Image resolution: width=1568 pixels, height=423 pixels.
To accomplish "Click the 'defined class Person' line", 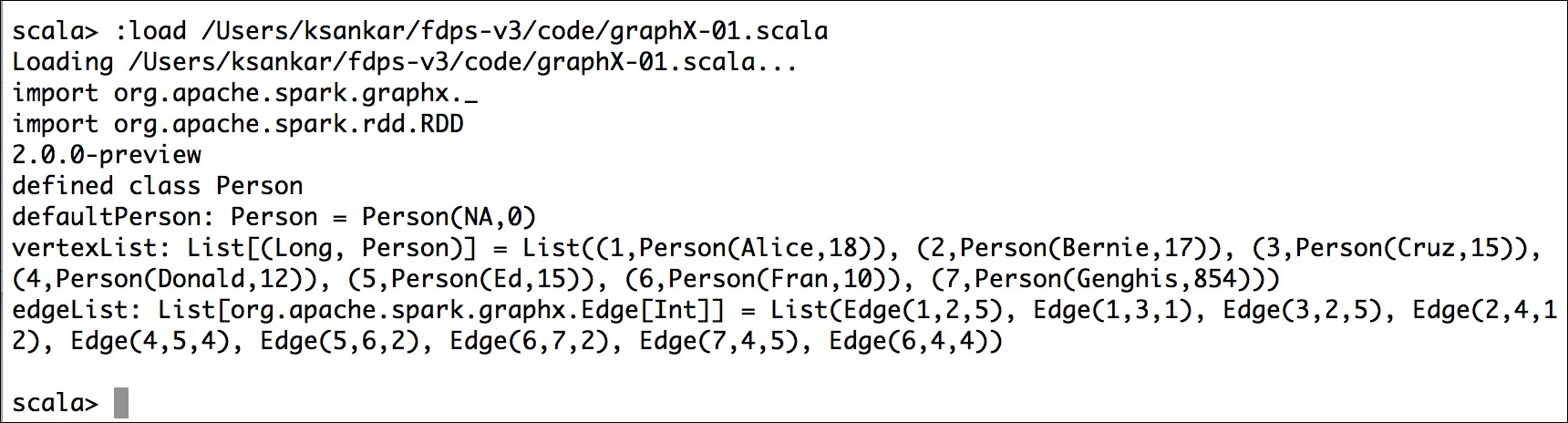I will (x=158, y=186).
